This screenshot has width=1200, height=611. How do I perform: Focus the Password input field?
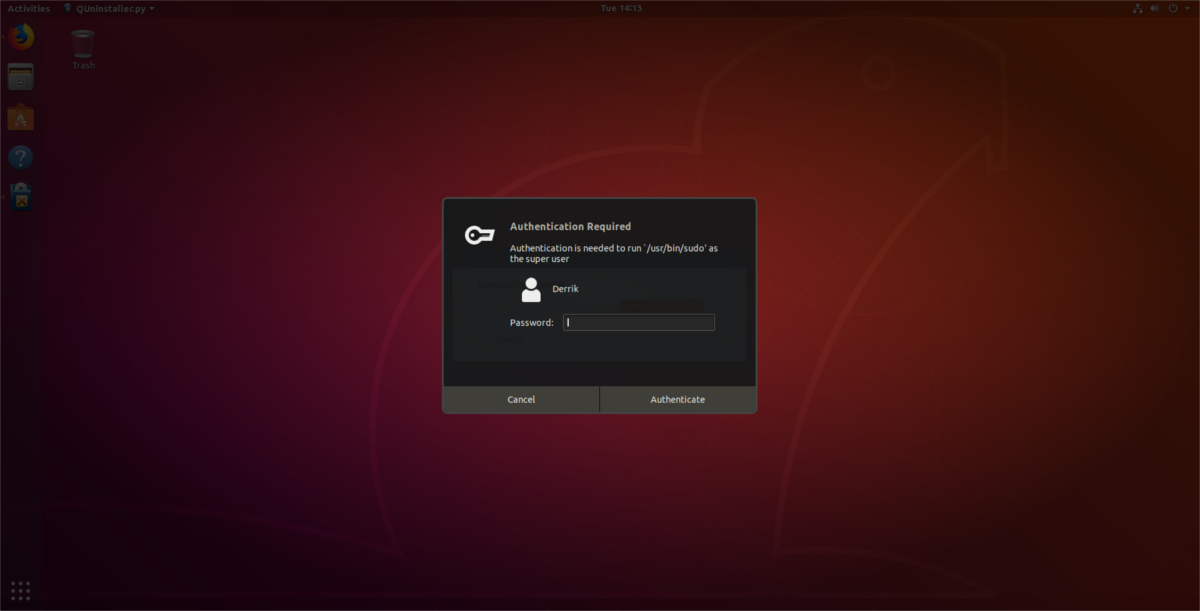pyautogui.click(x=639, y=322)
